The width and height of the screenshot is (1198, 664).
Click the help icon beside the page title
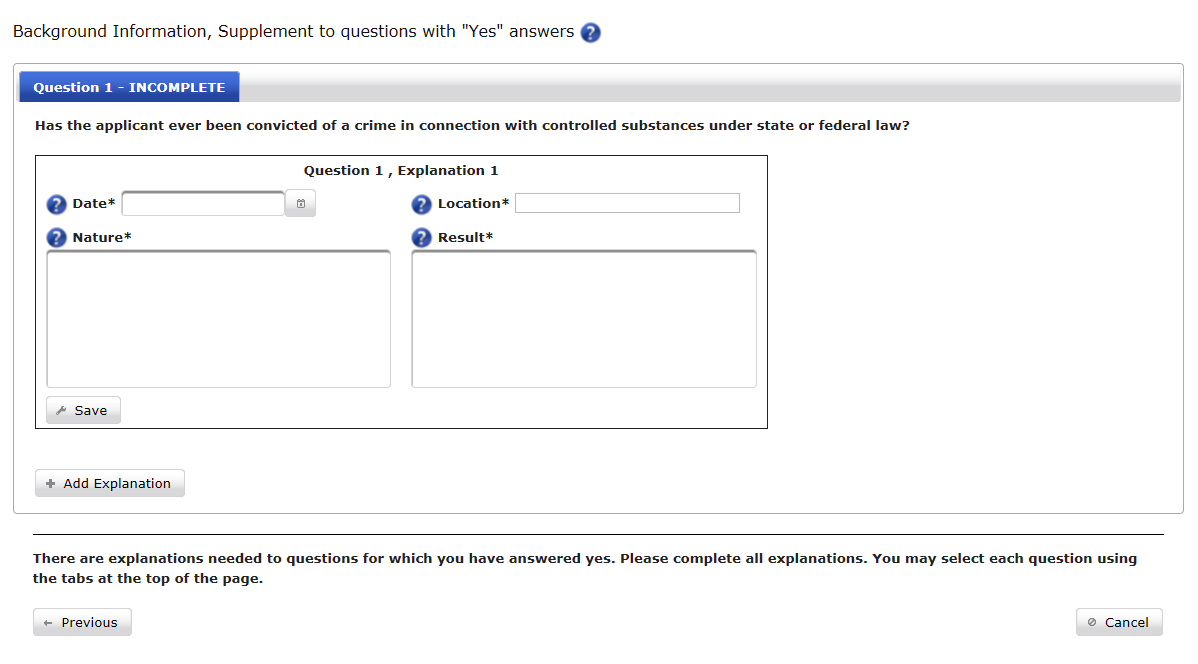[591, 33]
